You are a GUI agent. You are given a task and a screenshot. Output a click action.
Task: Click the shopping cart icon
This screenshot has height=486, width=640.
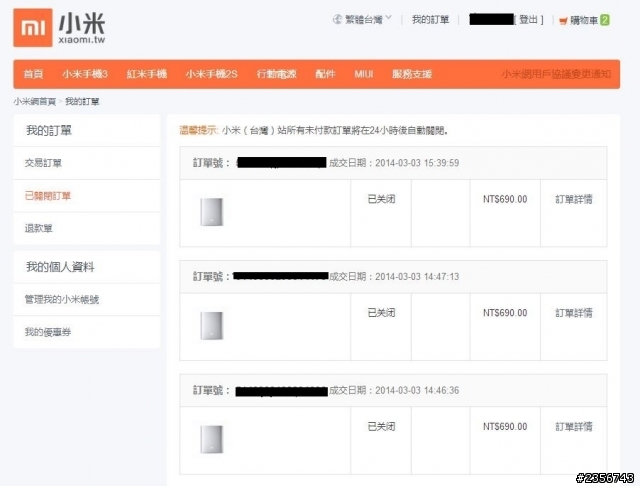coord(563,20)
